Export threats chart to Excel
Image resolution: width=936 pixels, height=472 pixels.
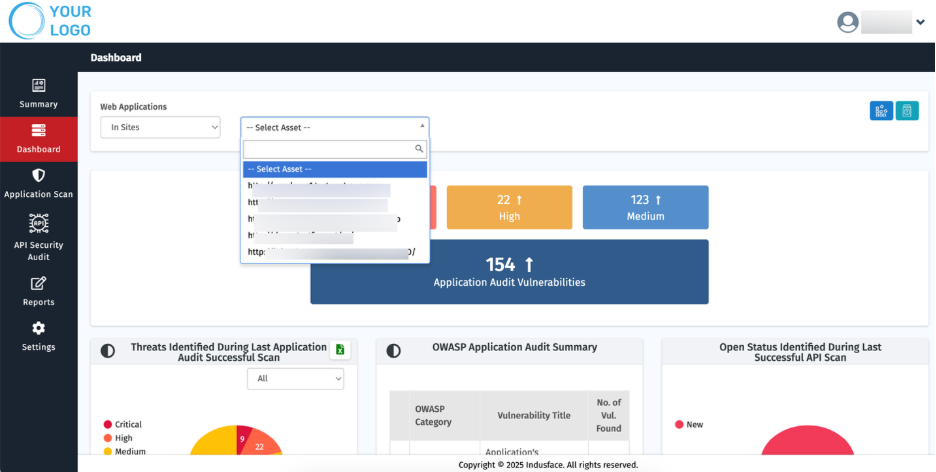click(340, 350)
